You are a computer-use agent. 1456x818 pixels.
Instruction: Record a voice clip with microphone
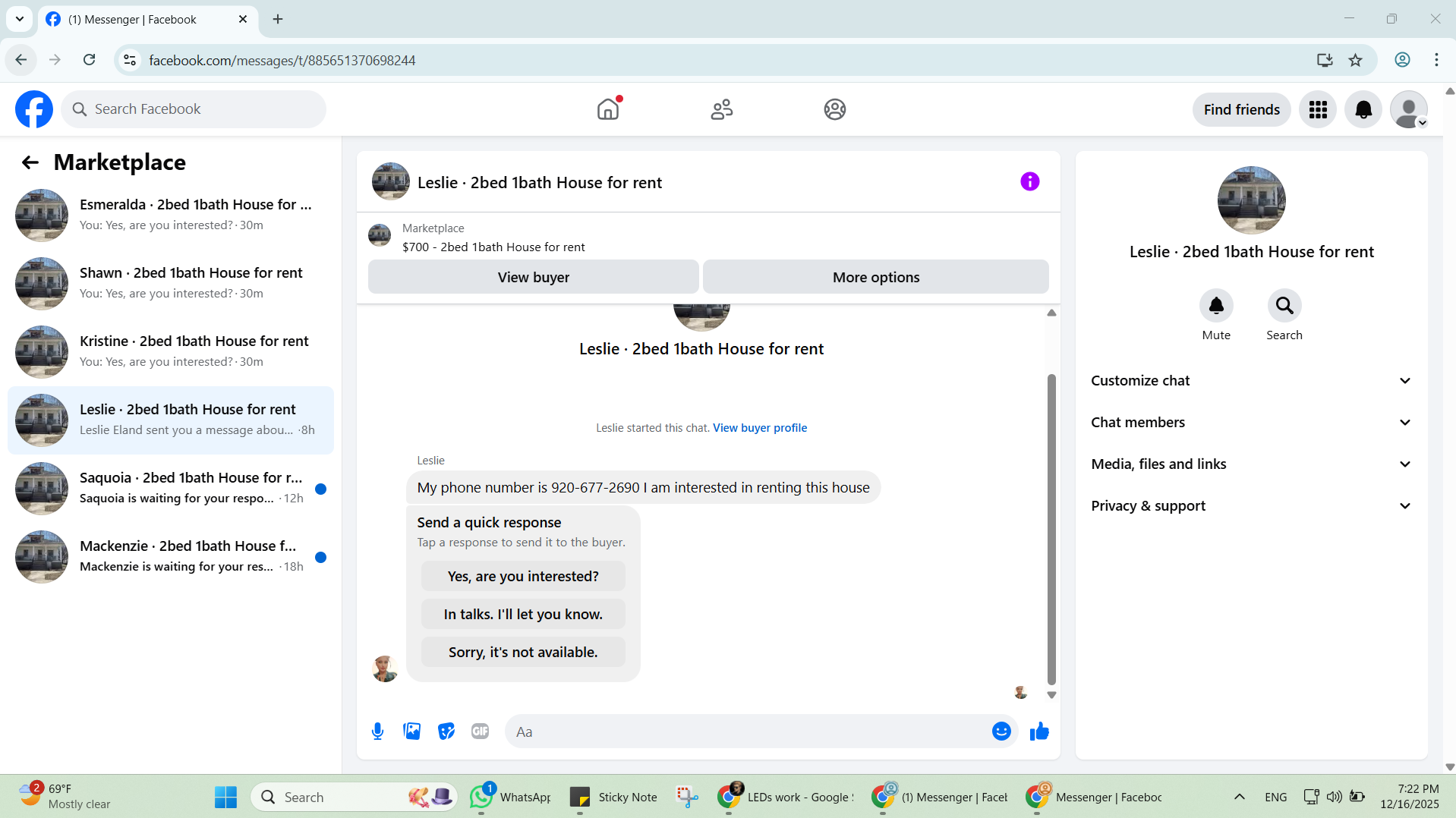coord(378,731)
